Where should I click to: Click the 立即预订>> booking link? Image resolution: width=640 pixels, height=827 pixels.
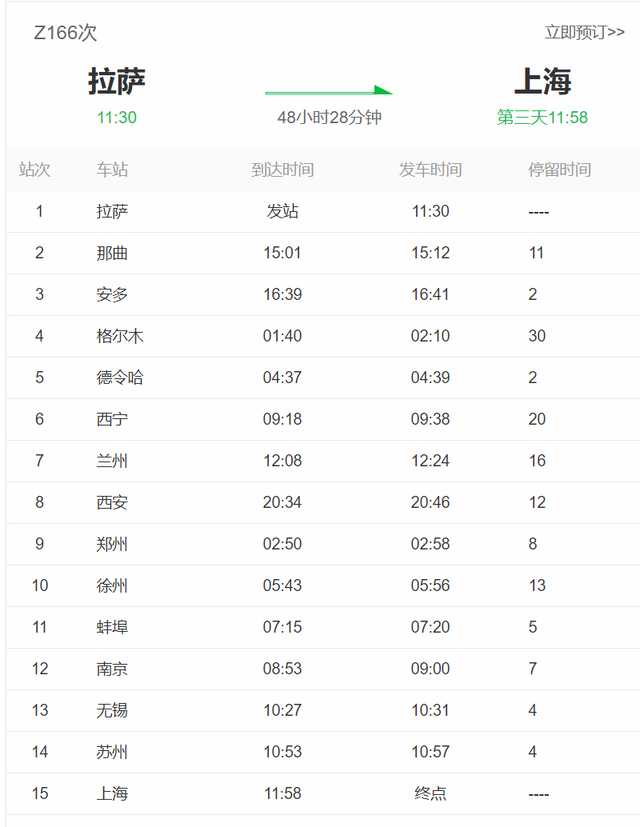pyautogui.click(x=584, y=33)
